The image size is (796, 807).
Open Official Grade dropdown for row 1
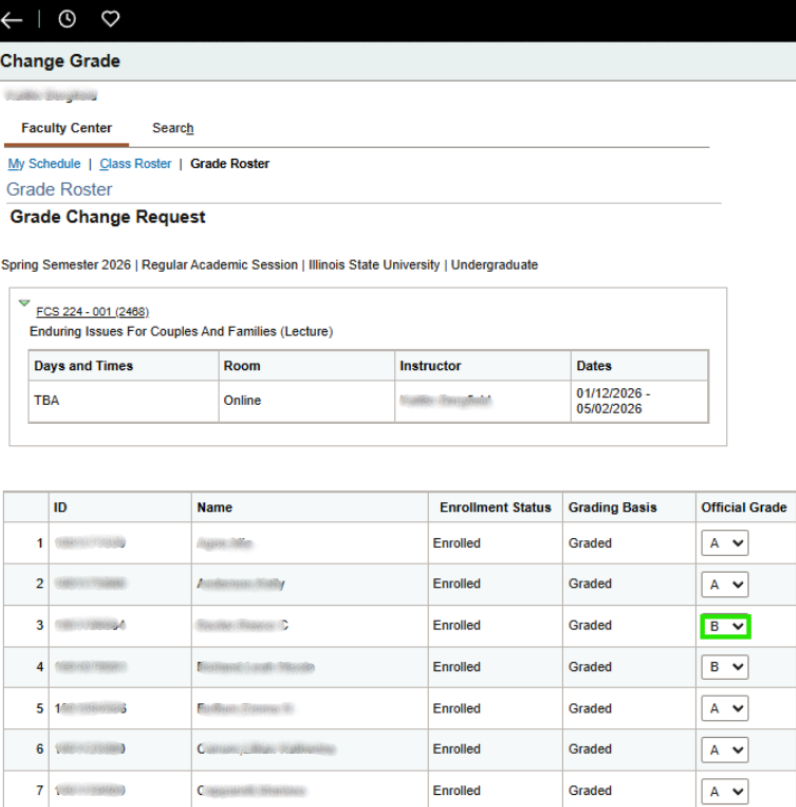725,543
